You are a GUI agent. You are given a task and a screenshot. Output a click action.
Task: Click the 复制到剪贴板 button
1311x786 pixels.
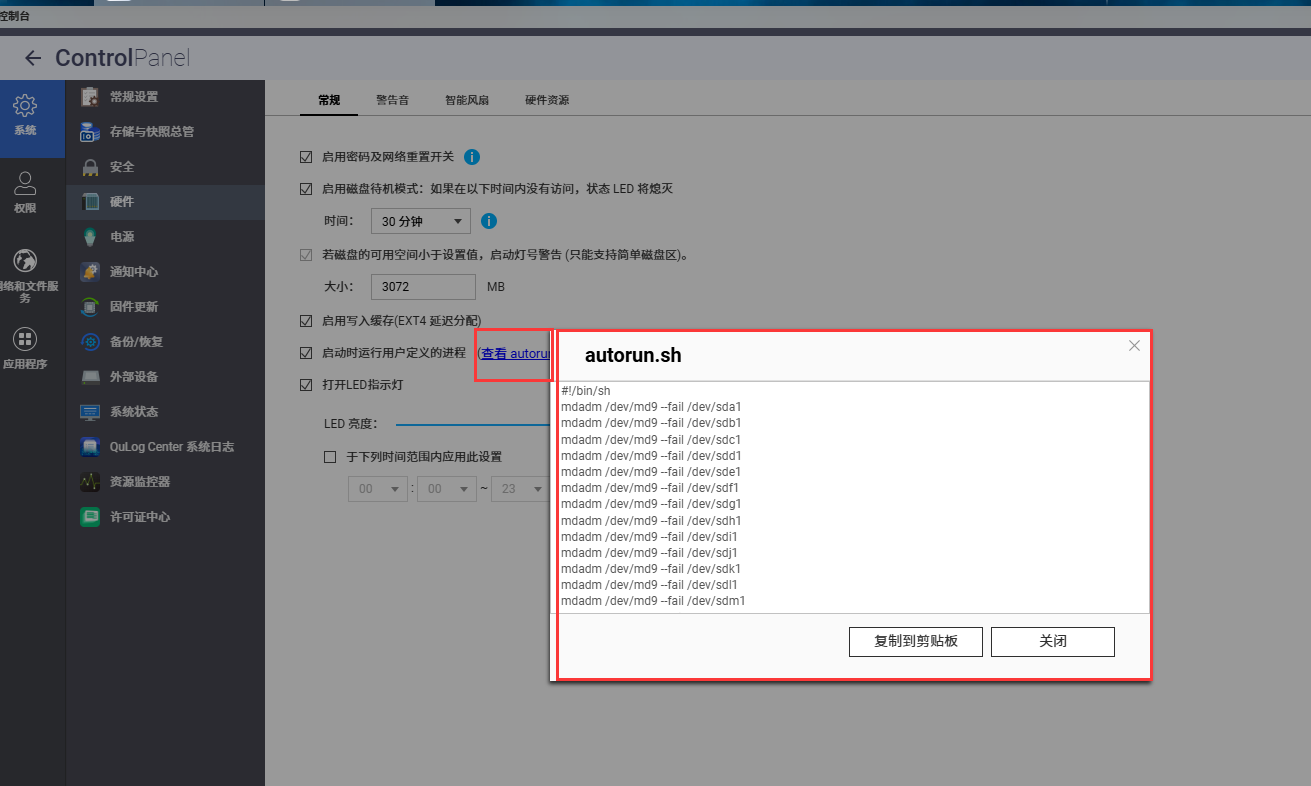coord(915,641)
